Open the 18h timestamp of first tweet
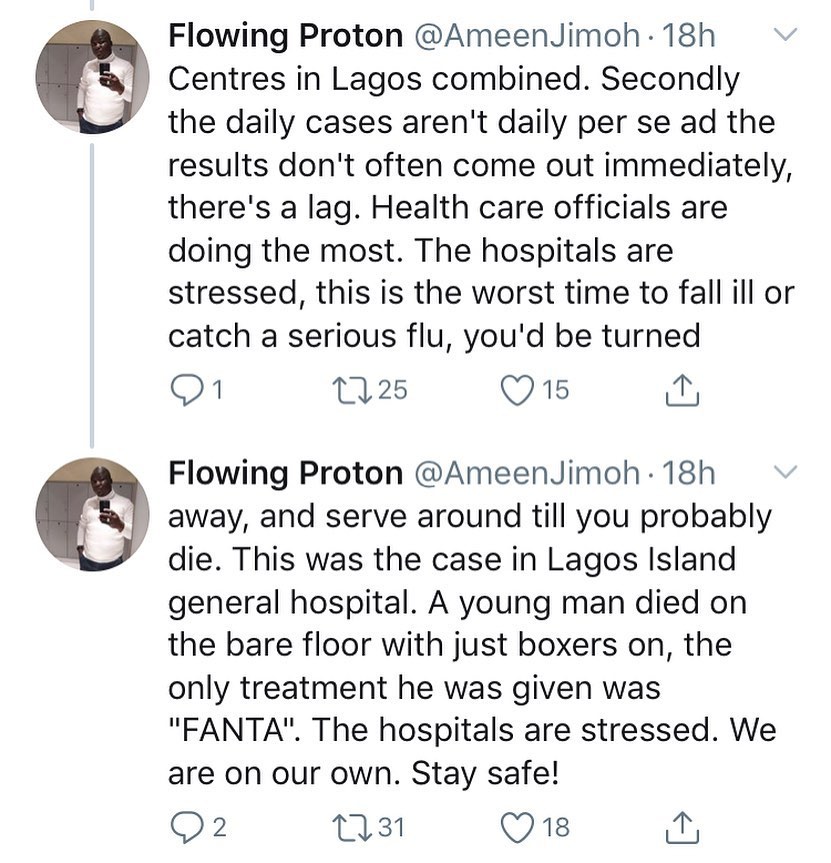This screenshot has width=831, height=863. click(690, 36)
